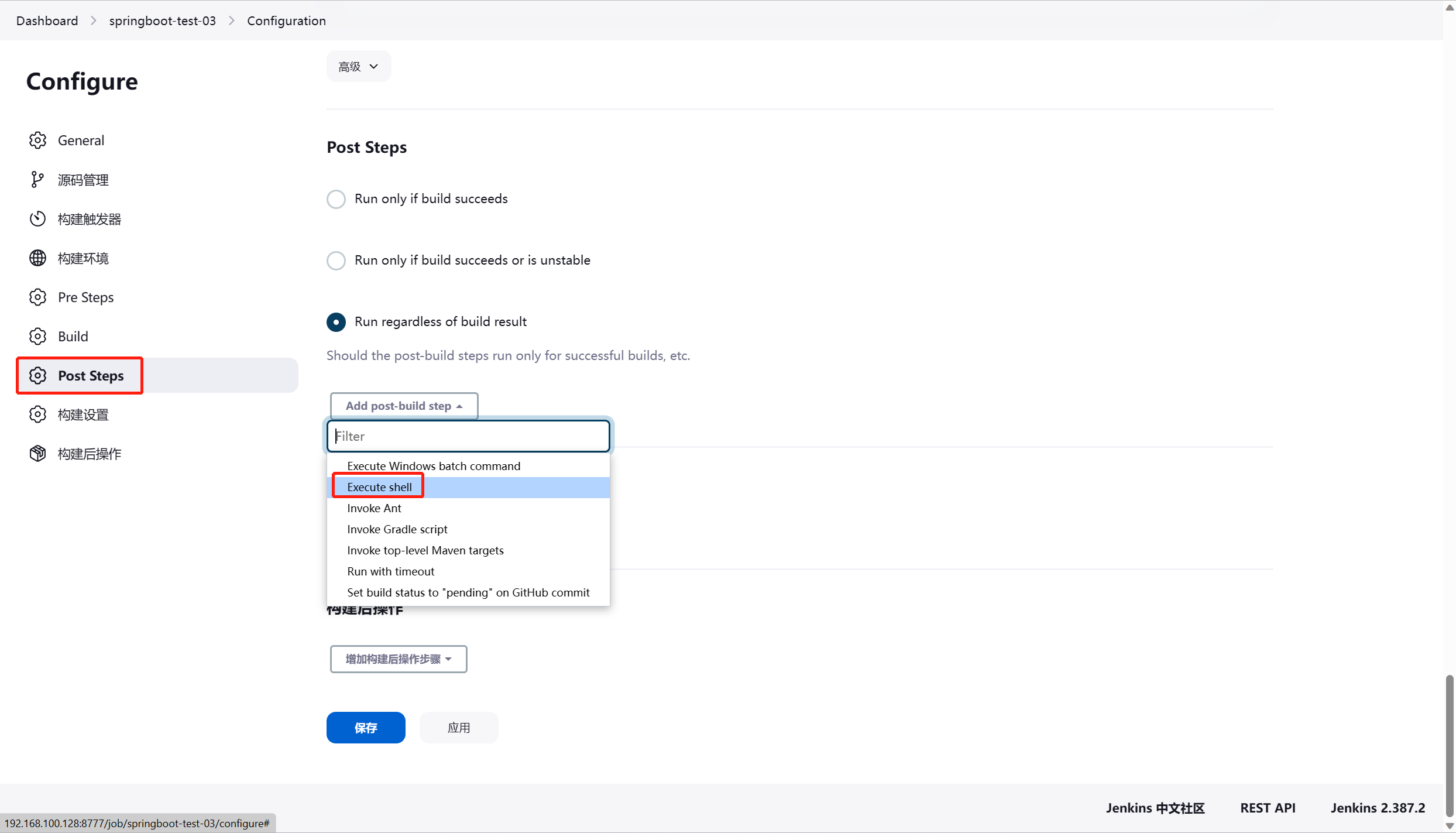Pick Invoke top-level Maven targets
1456x833 pixels.
[x=425, y=550]
